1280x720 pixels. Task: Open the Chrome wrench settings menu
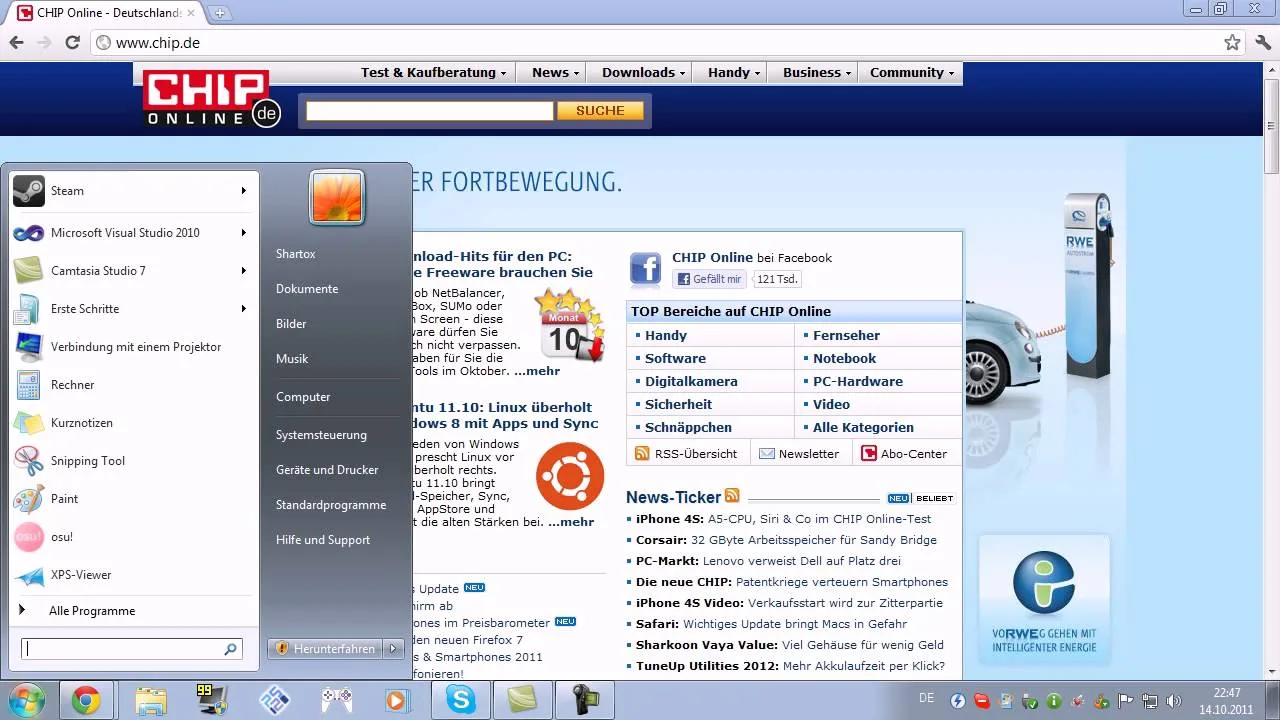click(1263, 43)
